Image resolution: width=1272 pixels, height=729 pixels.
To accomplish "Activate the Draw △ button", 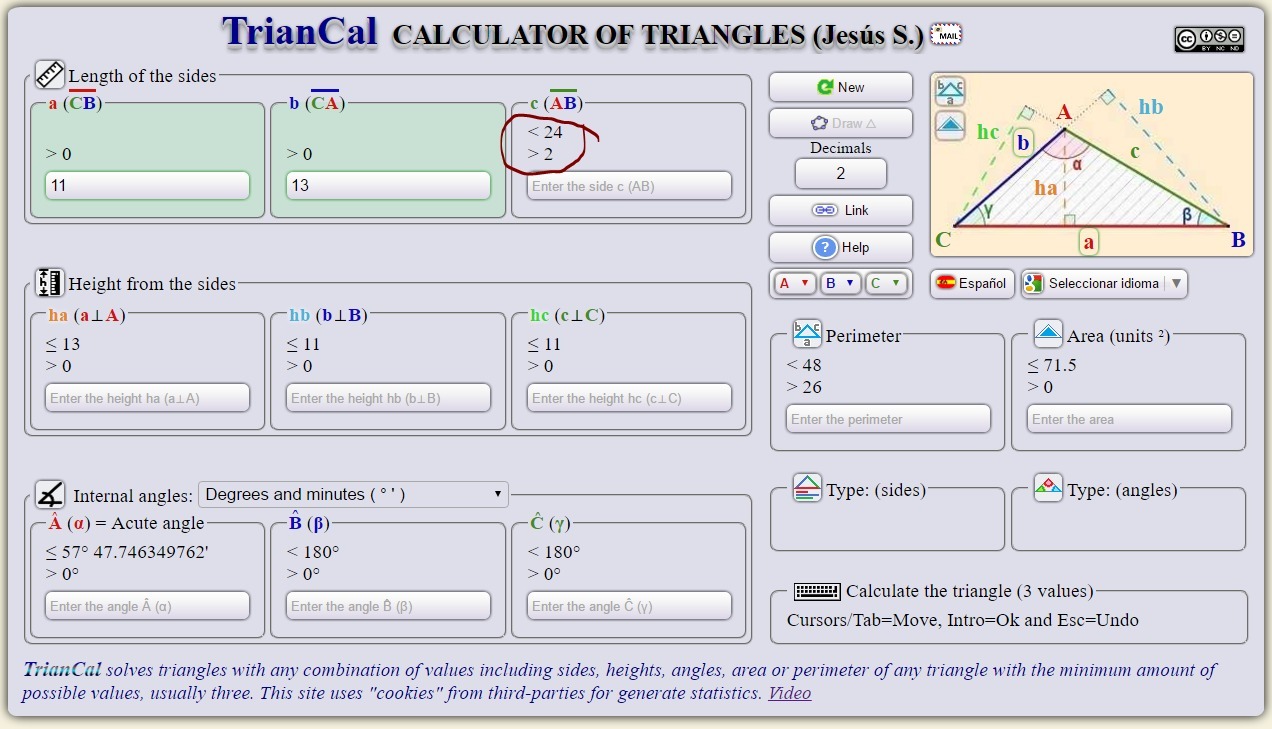I will (x=841, y=123).
